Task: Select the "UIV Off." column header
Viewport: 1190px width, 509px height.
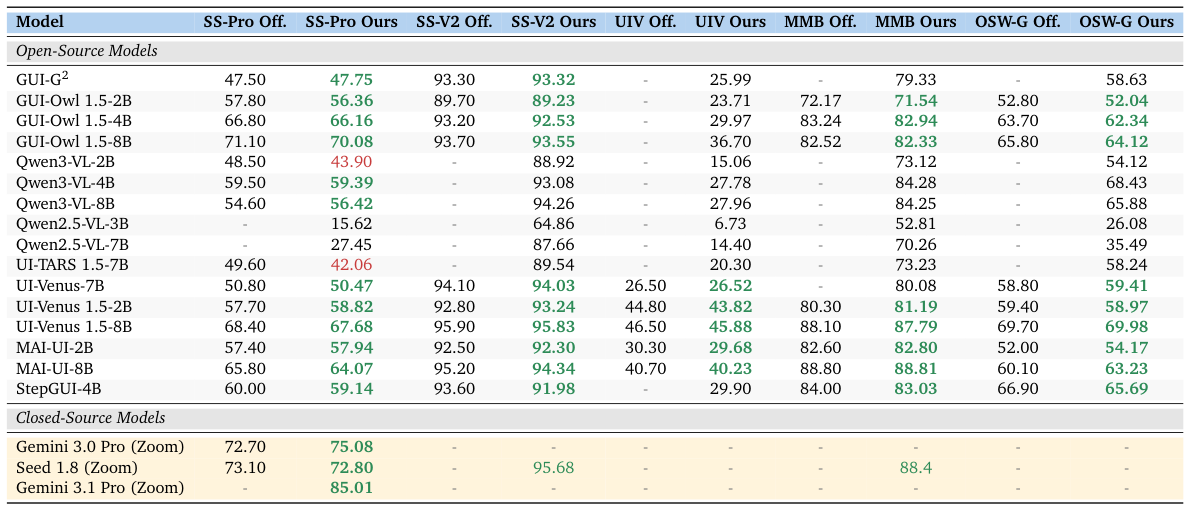Action: pos(645,22)
